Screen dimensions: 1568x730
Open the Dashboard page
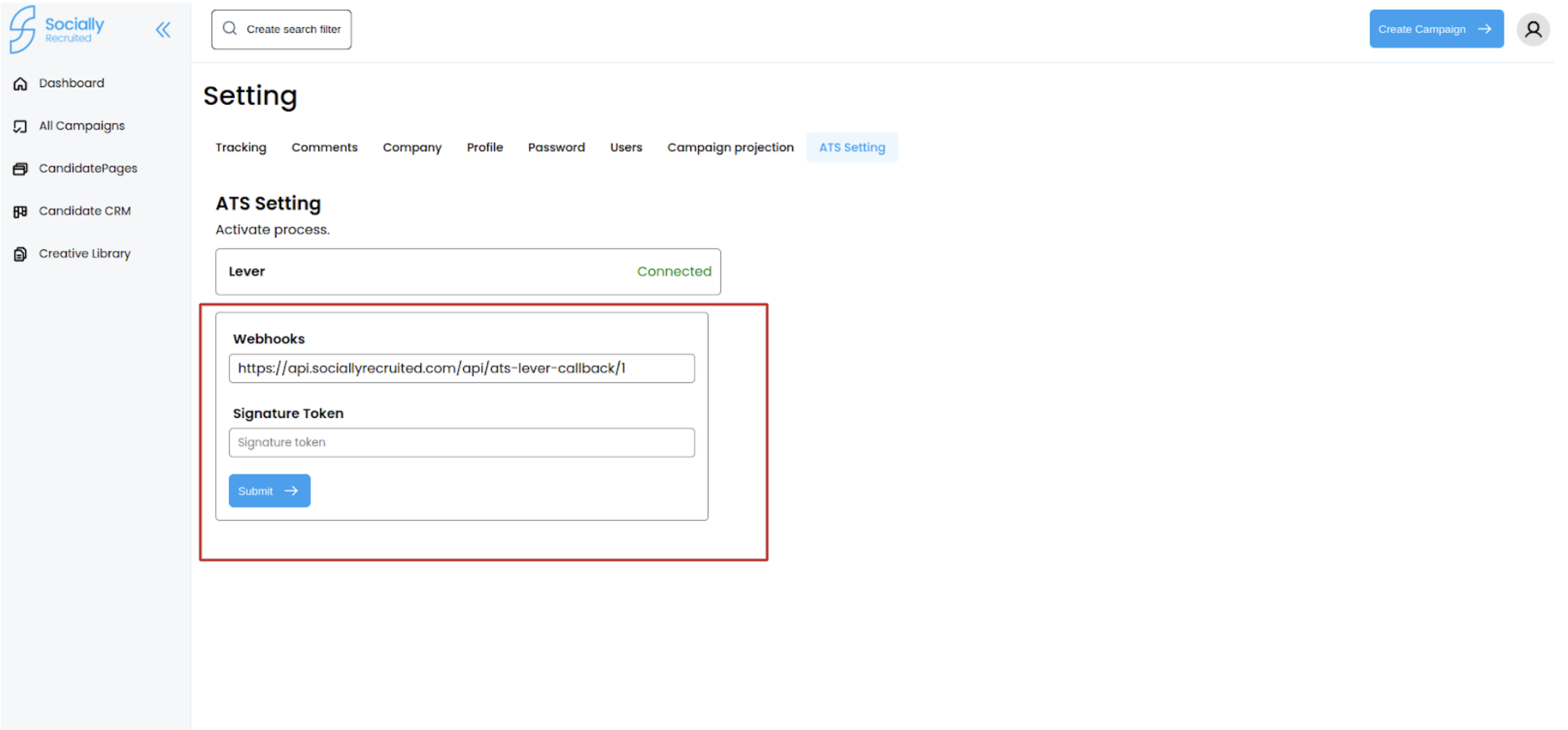71,83
